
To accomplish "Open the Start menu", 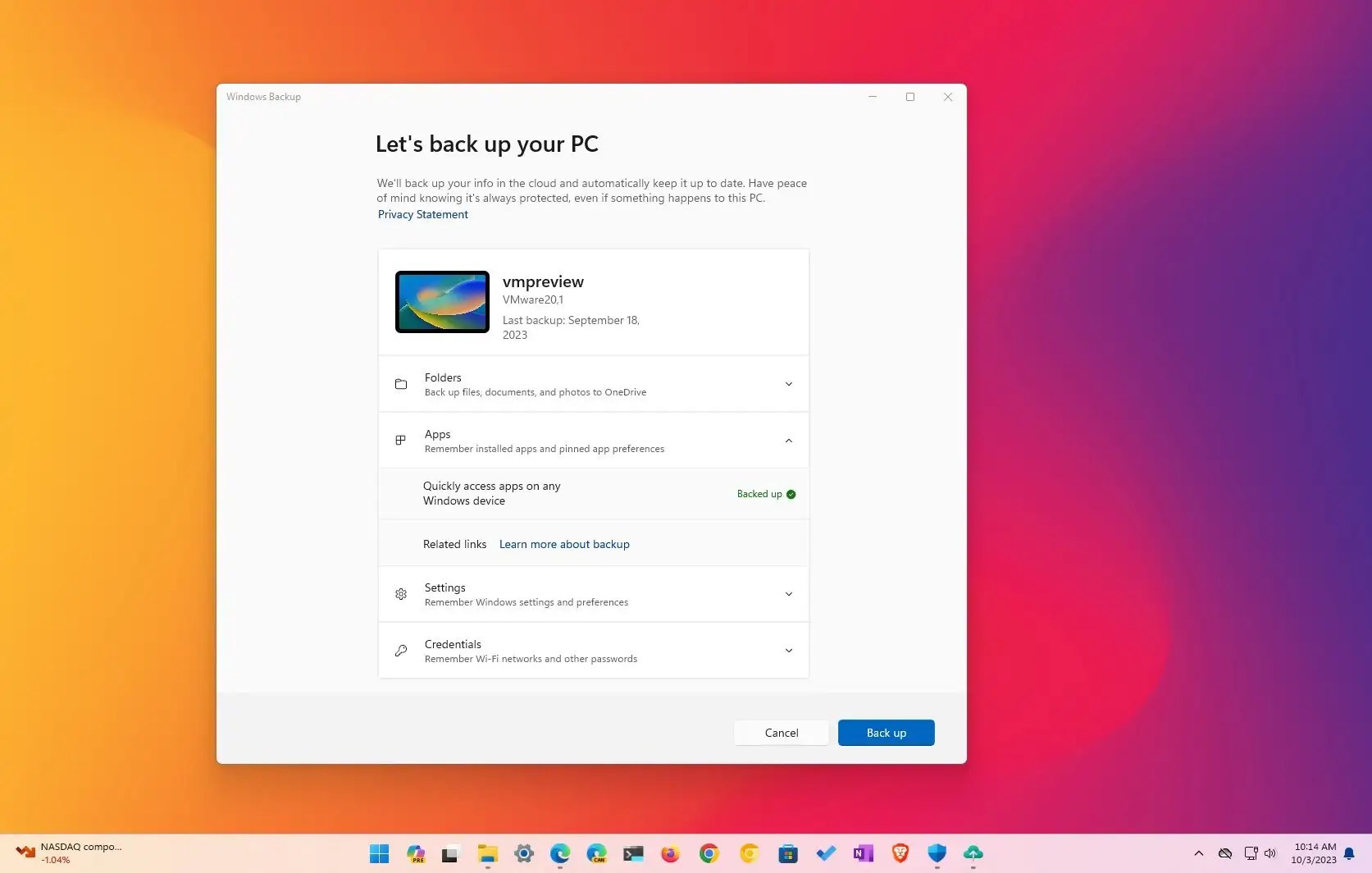I will (x=379, y=853).
